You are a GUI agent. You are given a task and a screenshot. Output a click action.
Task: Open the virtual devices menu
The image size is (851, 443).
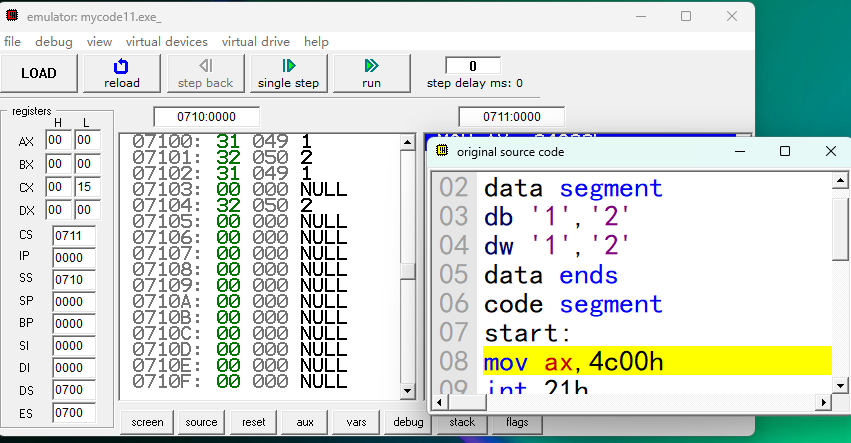click(167, 42)
